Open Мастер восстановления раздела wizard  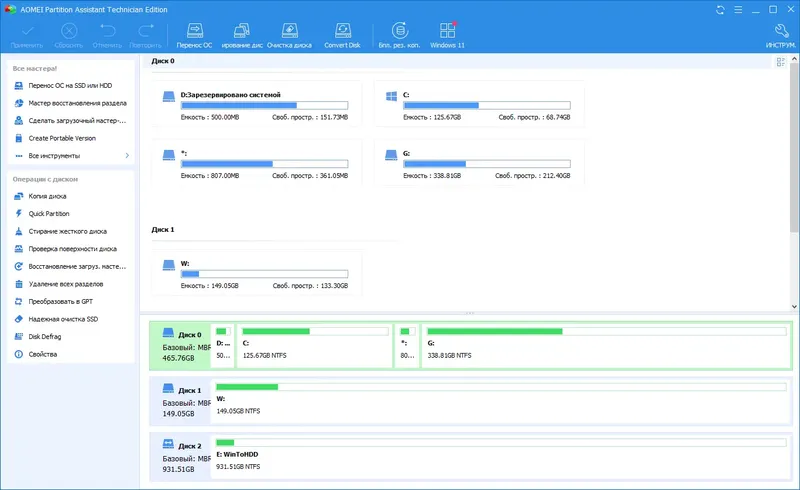pyautogui.click(x=70, y=103)
